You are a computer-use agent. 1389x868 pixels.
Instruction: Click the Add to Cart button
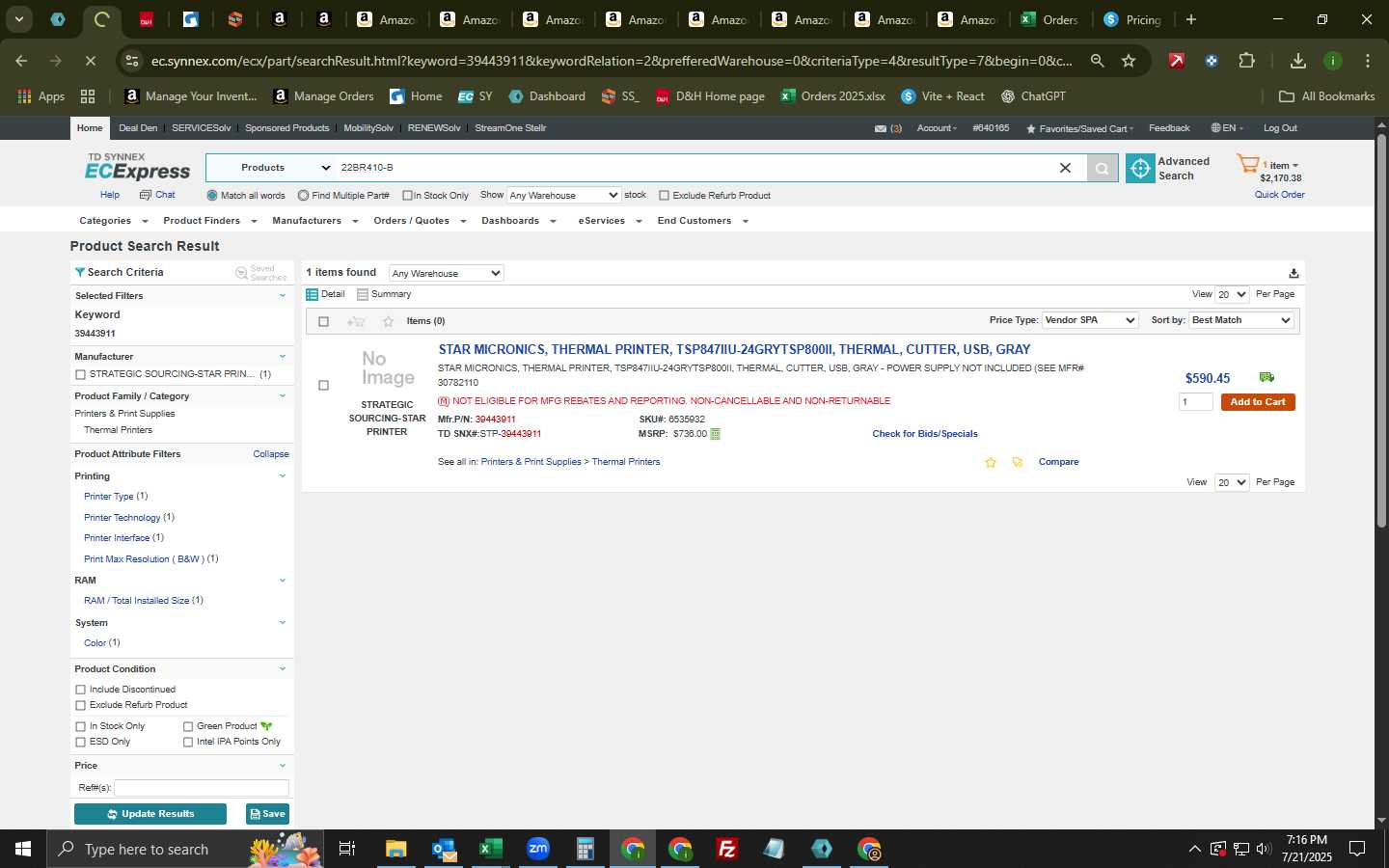coord(1258,402)
